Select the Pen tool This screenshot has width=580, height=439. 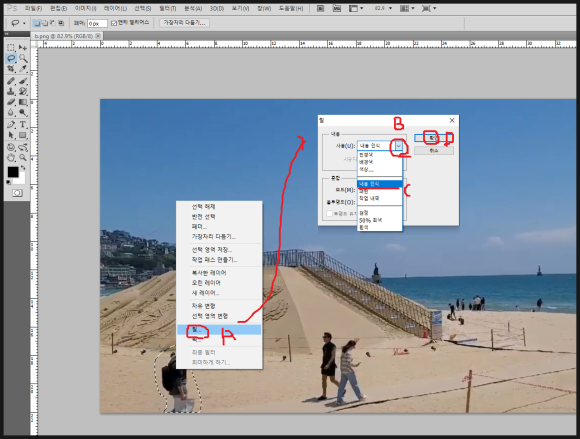click(11, 124)
